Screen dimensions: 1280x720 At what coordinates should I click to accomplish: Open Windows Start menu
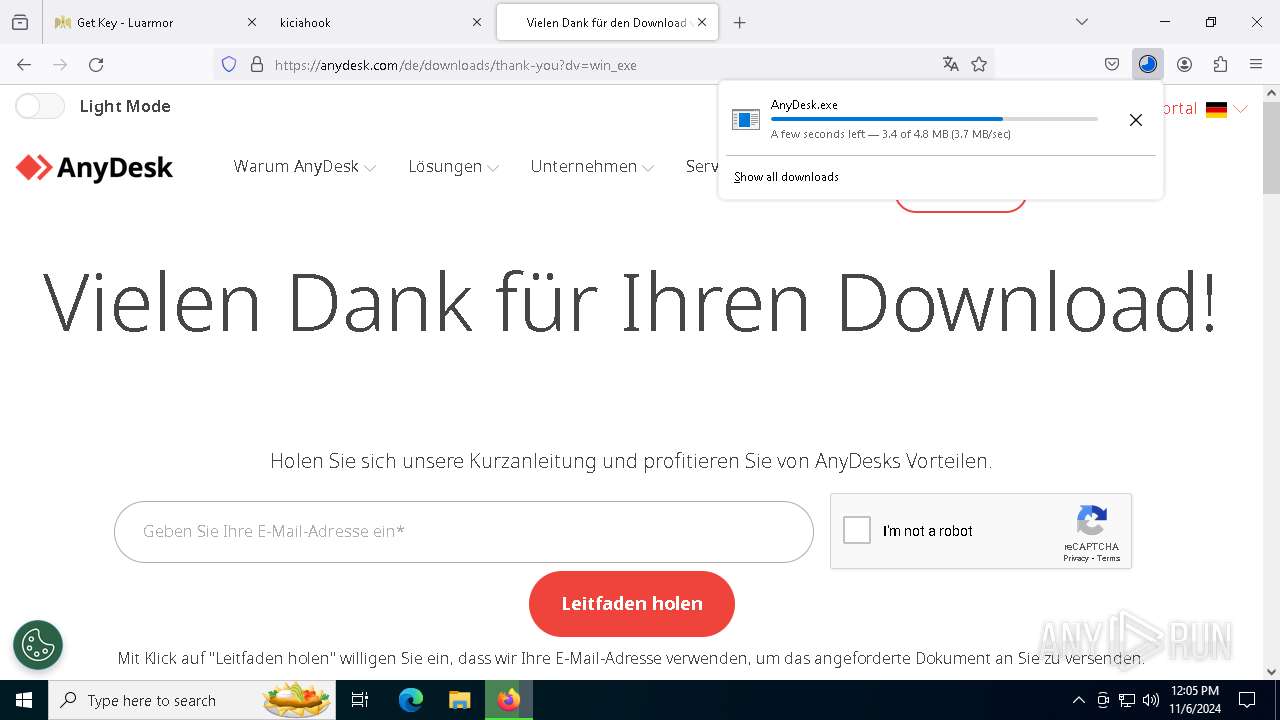(x=23, y=700)
